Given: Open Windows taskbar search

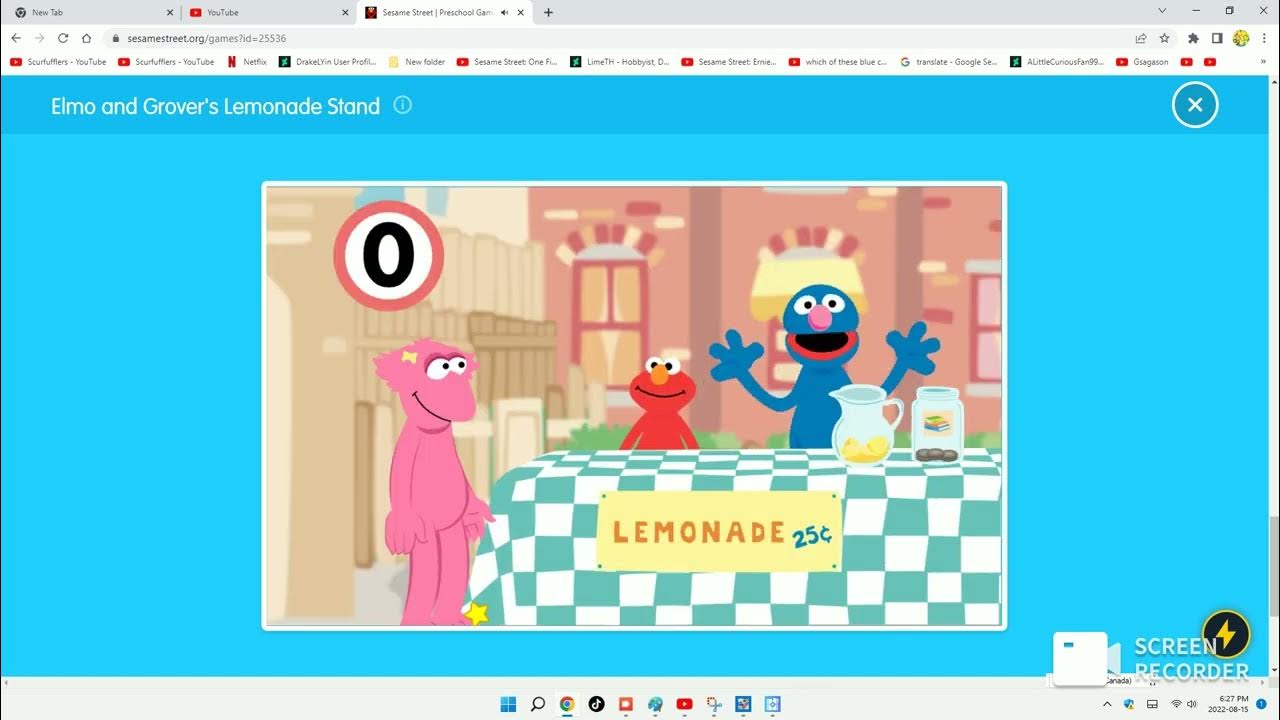Looking at the screenshot, I should tap(537, 704).
